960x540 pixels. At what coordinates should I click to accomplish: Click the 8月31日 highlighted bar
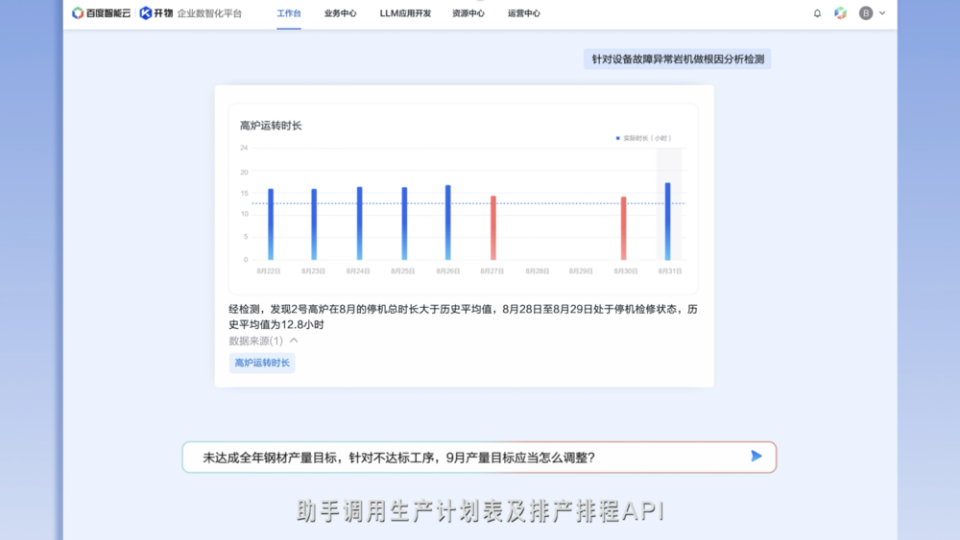click(x=668, y=220)
